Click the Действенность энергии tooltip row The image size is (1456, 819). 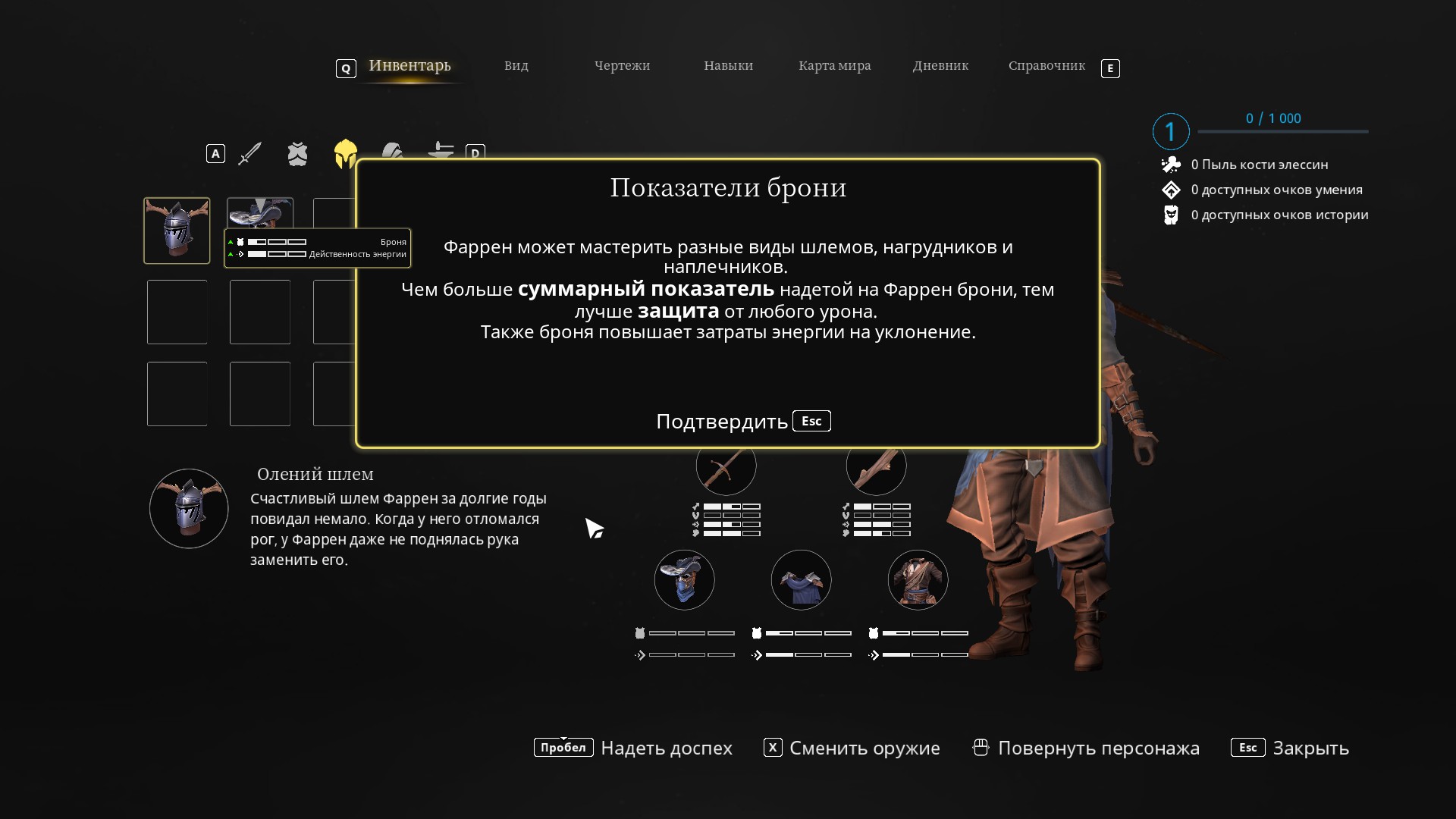[318, 254]
